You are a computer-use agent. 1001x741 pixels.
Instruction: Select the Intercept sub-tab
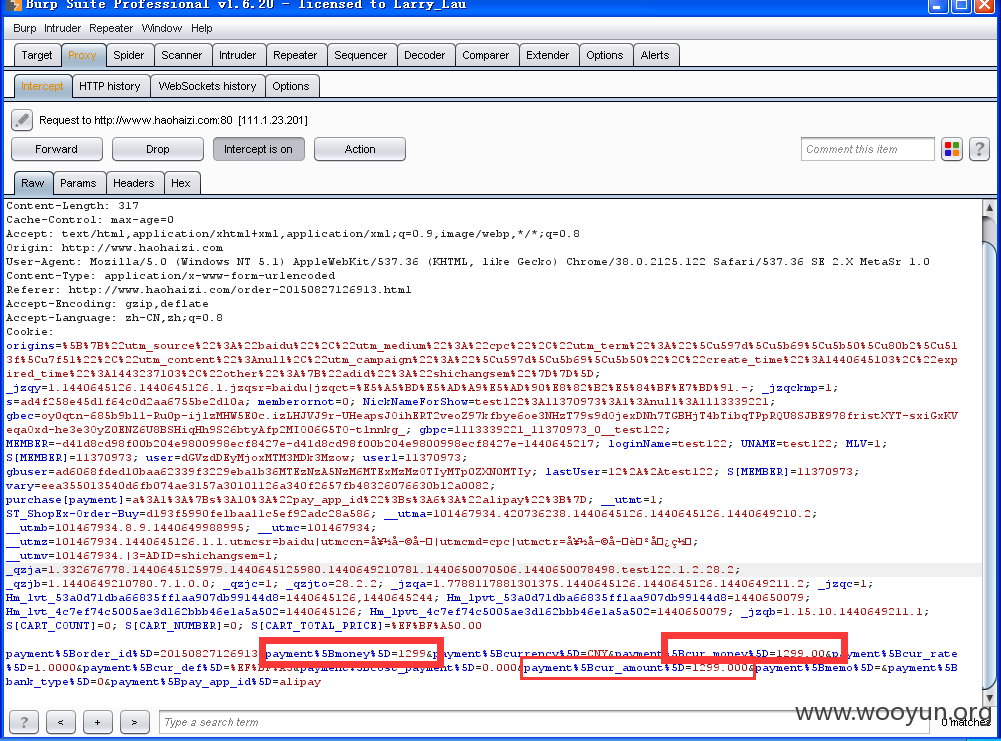(x=42, y=86)
